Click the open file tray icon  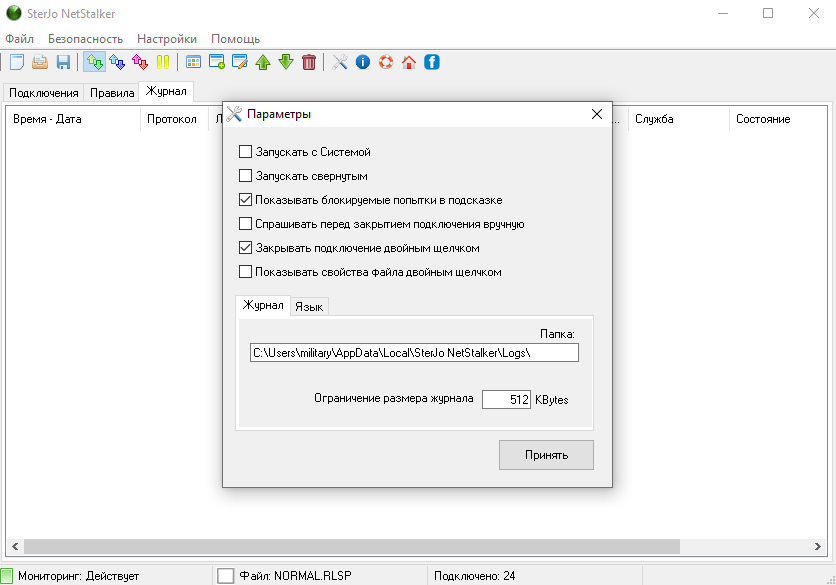[40, 62]
